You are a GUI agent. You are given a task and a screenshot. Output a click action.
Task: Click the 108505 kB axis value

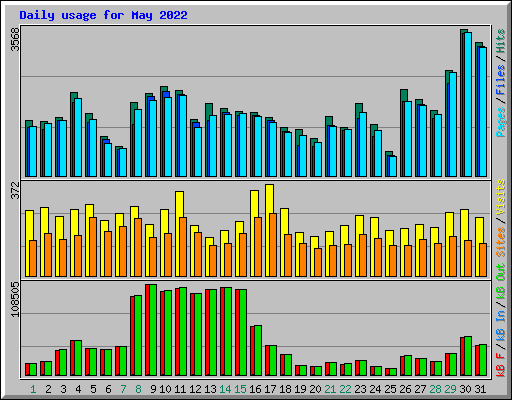click(15, 299)
